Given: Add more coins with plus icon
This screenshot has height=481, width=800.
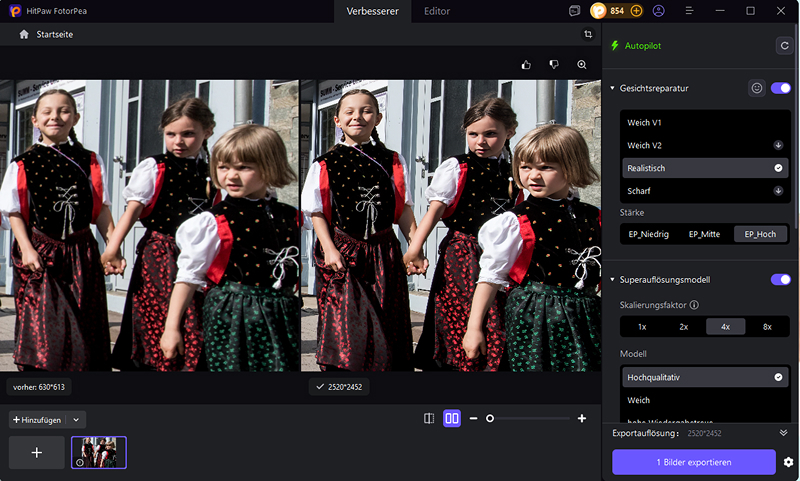Looking at the screenshot, I should pos(636,11).
